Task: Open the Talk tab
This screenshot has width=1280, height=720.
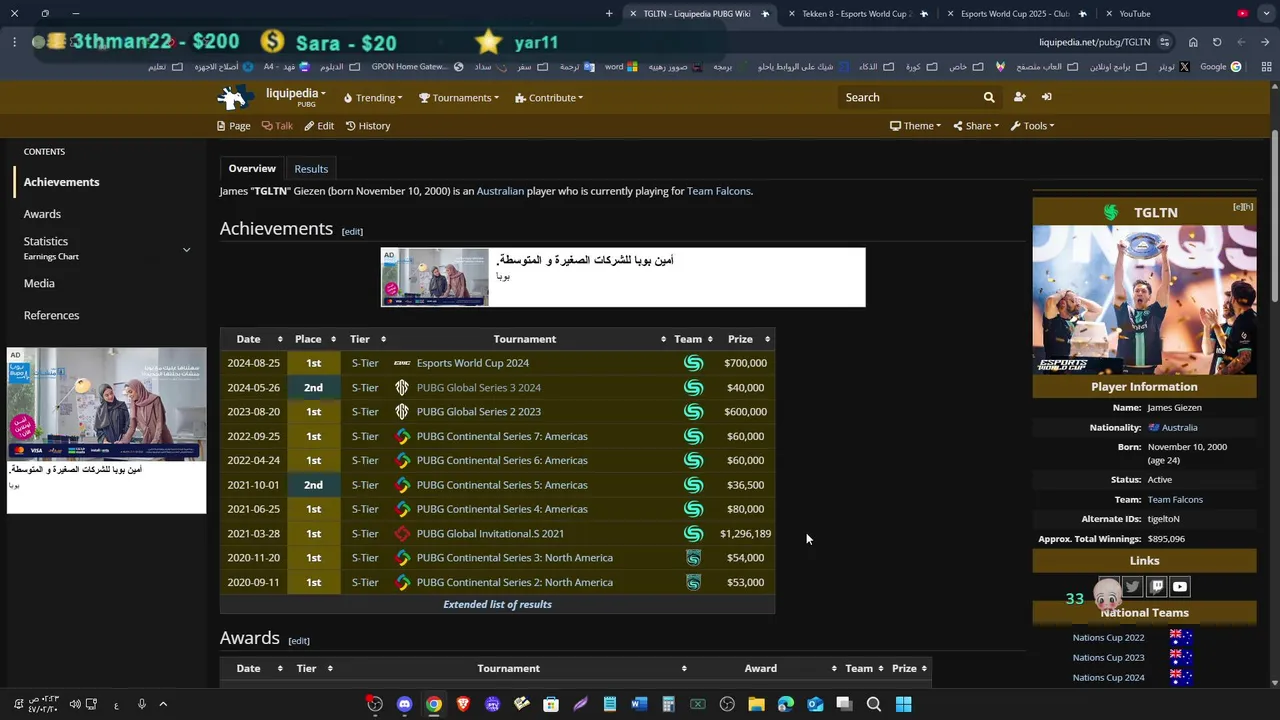Action: (x=277, y=126)
